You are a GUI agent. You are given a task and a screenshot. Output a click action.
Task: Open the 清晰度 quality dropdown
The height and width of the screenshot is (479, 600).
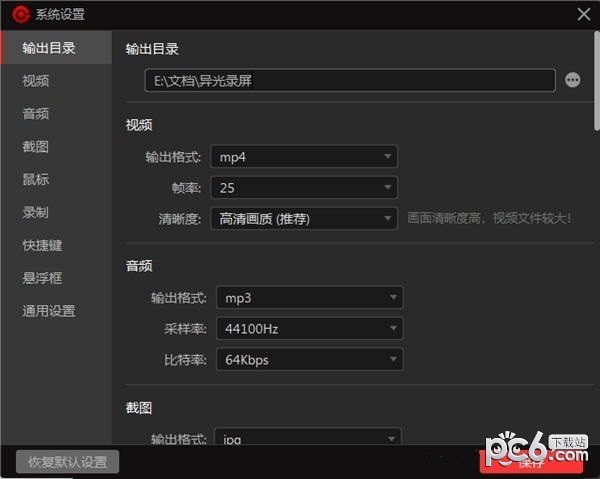tap(302, 218)
